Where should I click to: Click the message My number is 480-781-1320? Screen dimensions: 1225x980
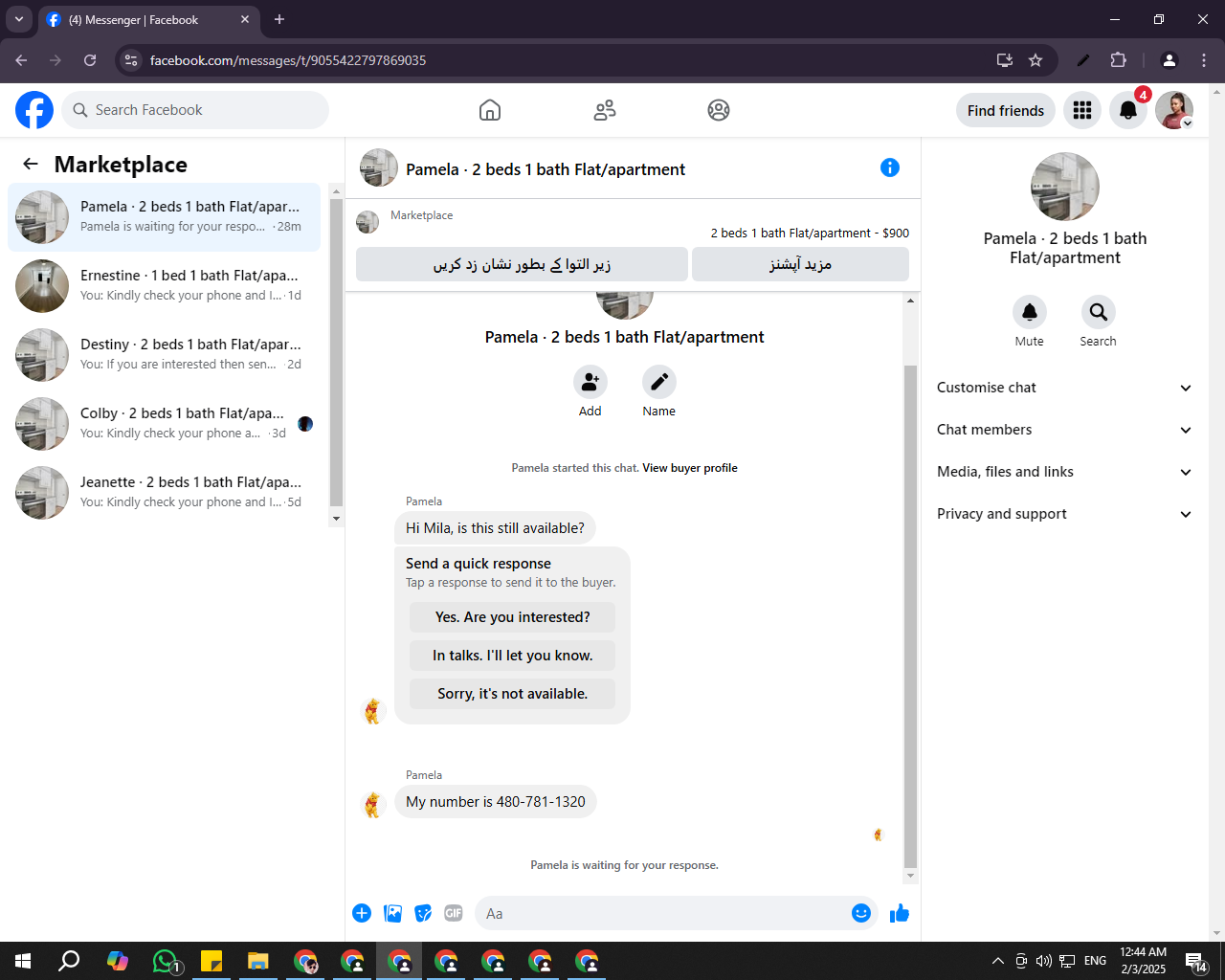pos(496,802)
